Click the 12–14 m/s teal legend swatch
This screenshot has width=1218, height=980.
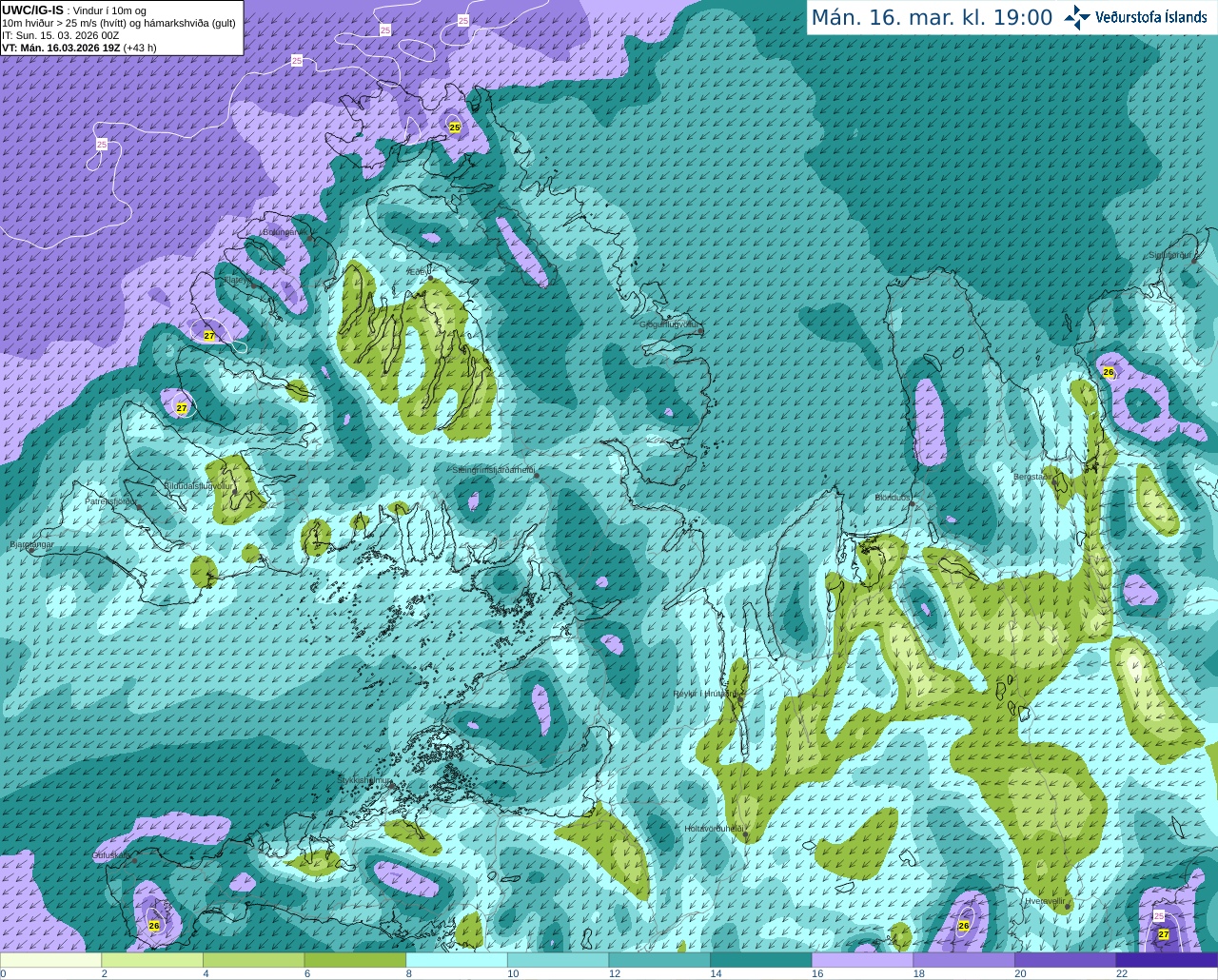pos(659,960)
